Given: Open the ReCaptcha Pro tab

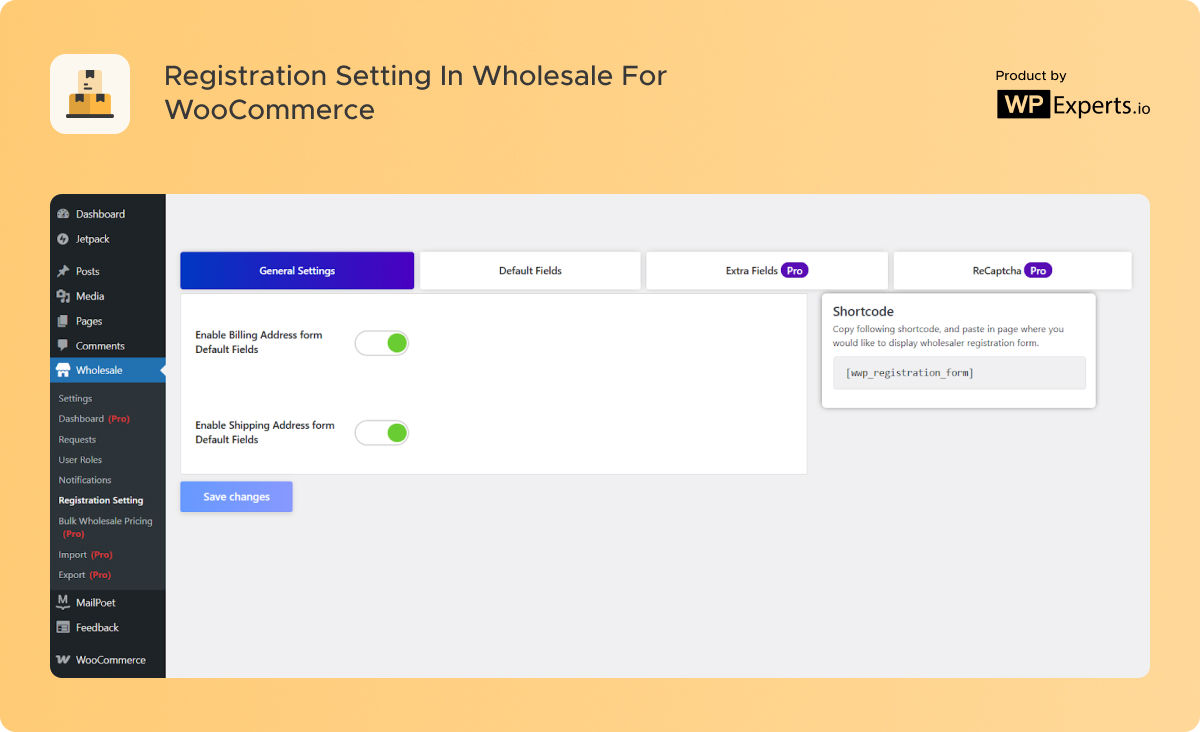Looking at the screenshot, I should click(1012, 271).
